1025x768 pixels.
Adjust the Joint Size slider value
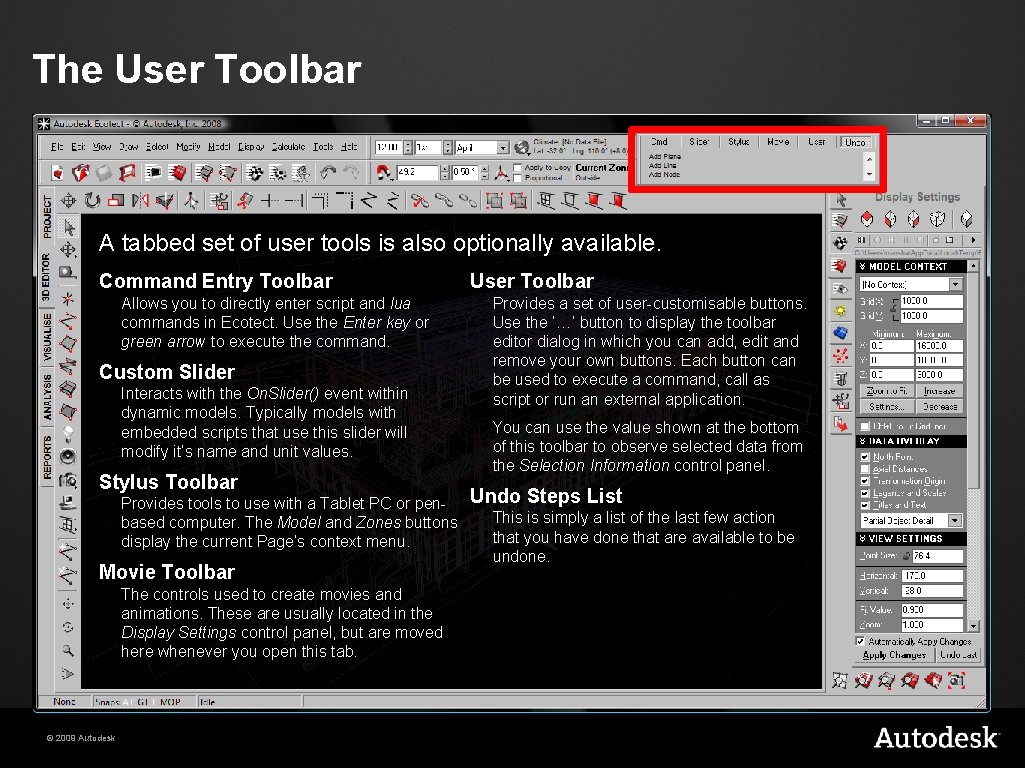(x=907, y=555)
